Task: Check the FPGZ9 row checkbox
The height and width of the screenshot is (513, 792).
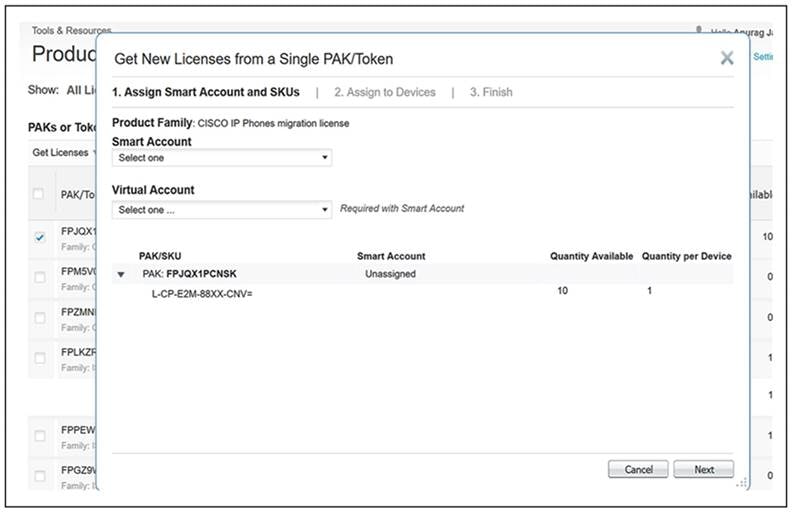Action: click(x=39, y=476)
